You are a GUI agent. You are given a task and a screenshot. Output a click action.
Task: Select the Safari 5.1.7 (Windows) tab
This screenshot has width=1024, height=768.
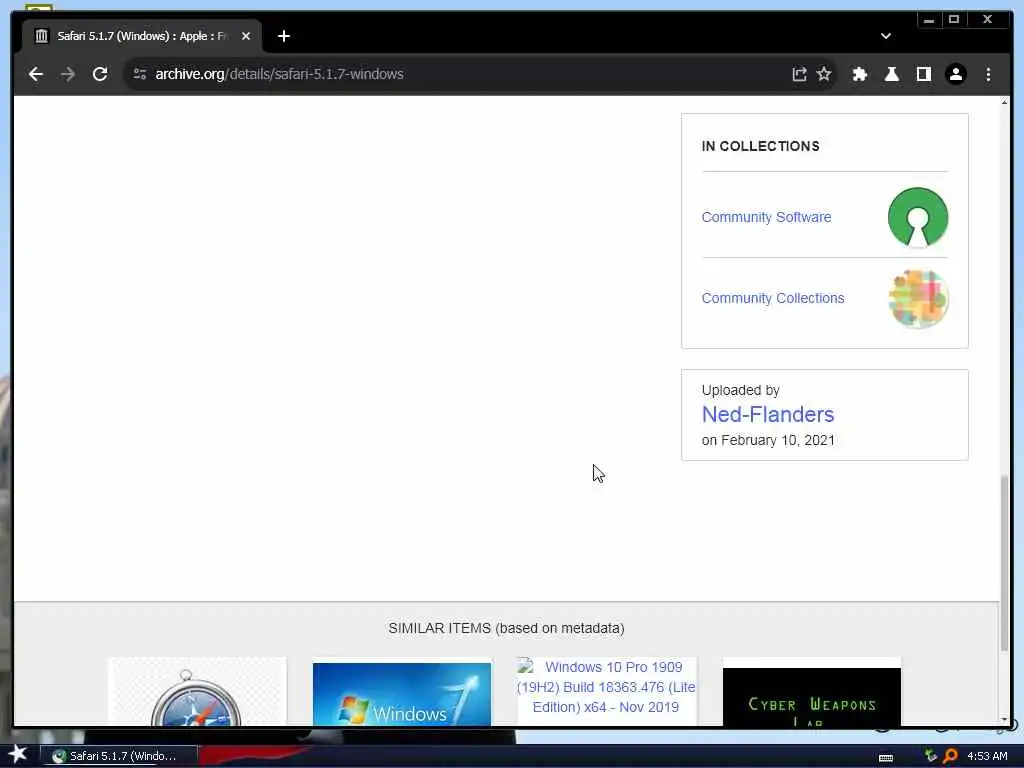[142, 36]
